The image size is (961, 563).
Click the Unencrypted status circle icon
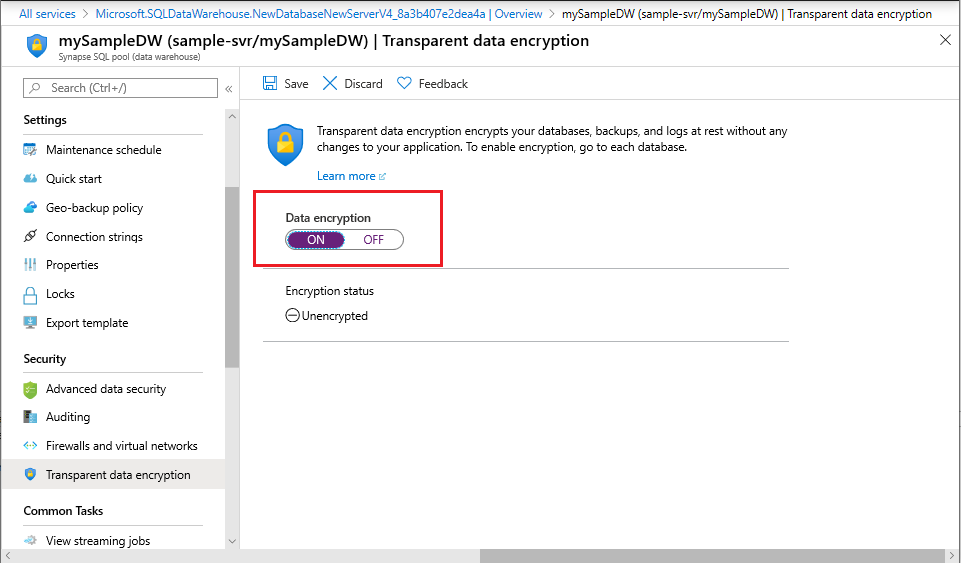point(292,316)
